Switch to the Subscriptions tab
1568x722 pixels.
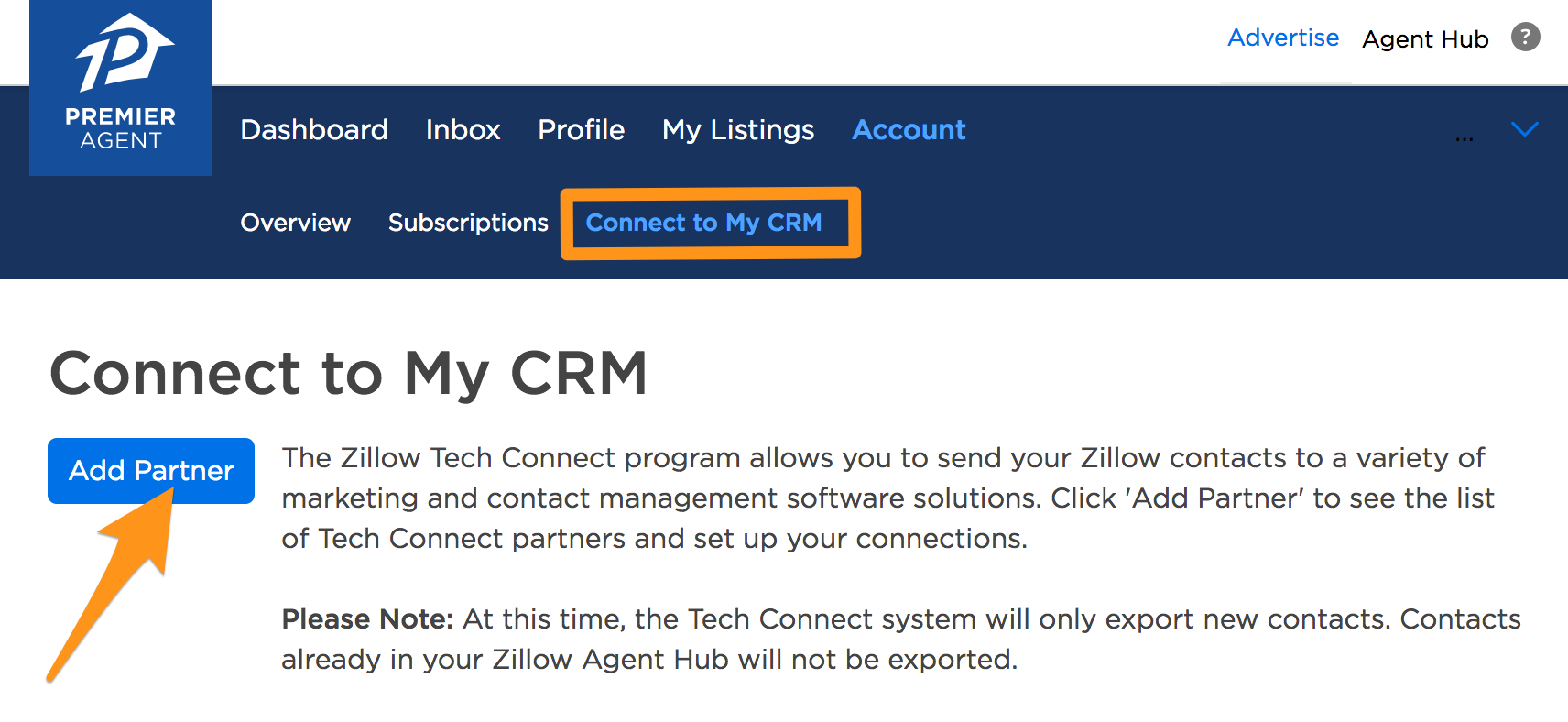(x=468, y=223)
